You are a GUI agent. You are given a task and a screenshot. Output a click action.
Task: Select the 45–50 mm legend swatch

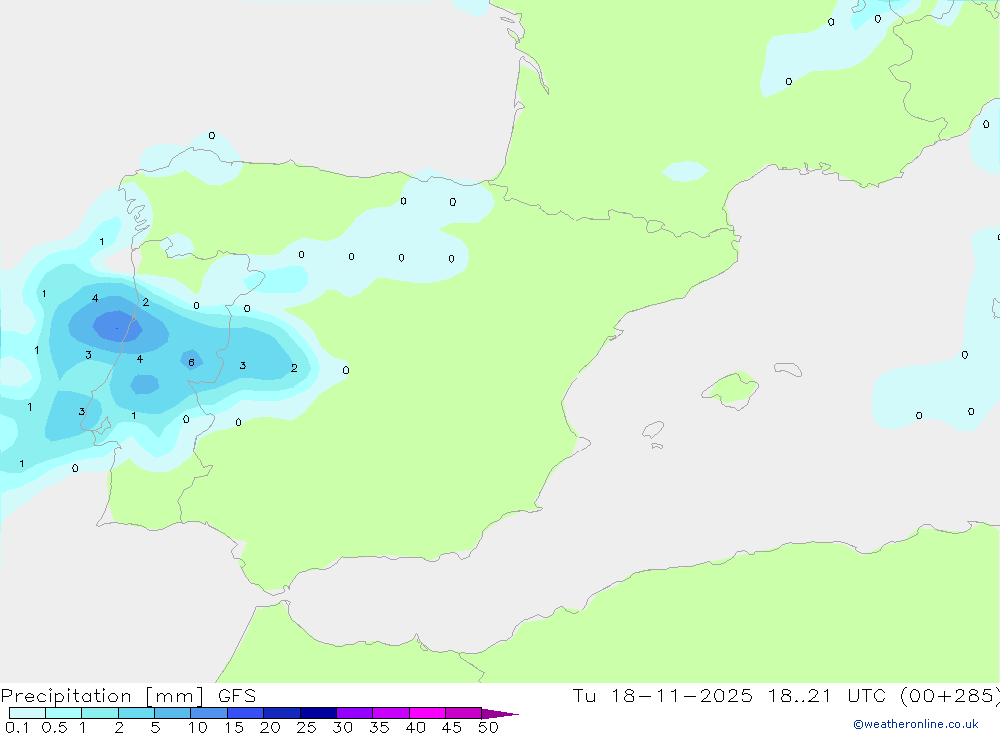click(x=464, y=713)
